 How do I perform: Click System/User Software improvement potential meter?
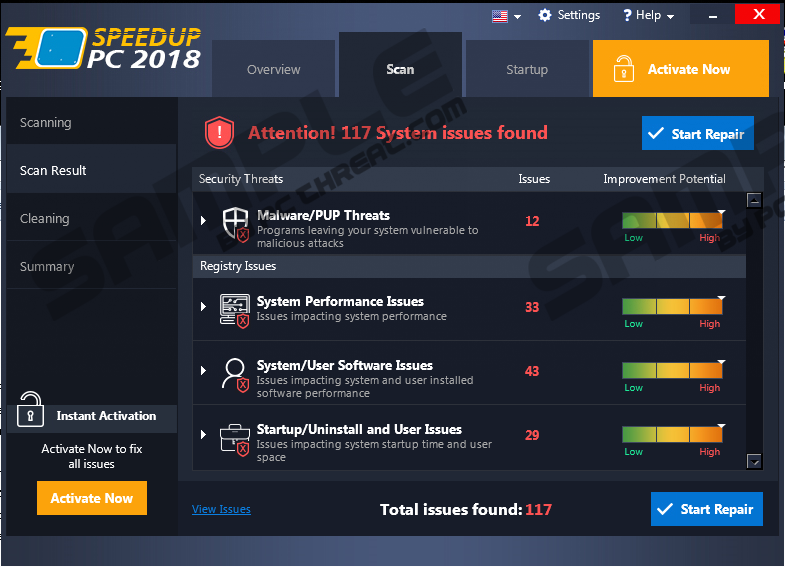coord(672,370)
